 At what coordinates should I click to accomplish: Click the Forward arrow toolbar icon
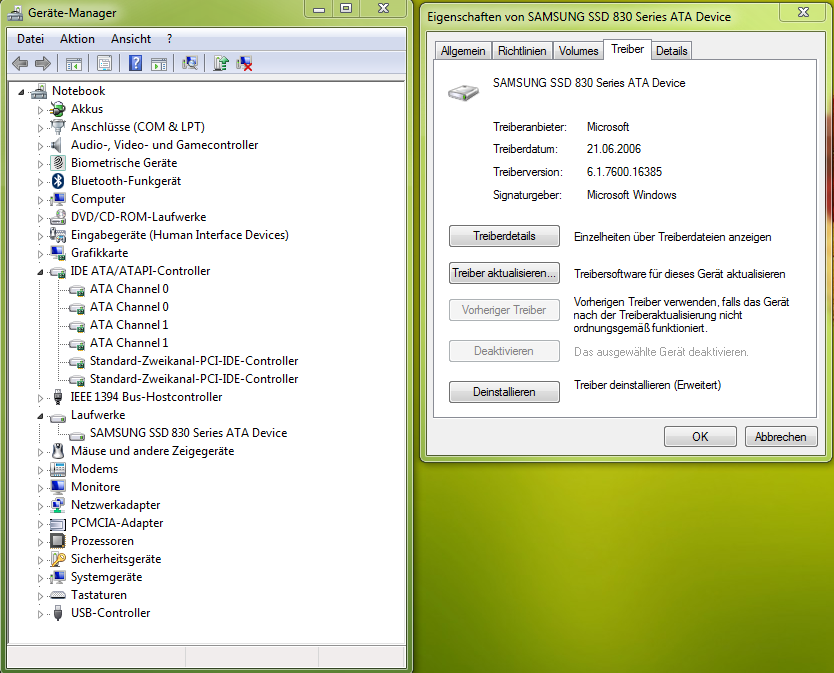click(x=43, y=64)
